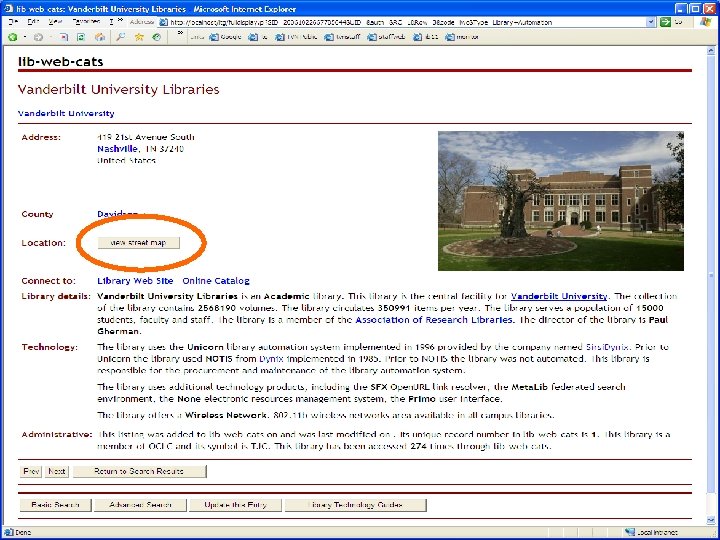This screenshot has width=720, height=540.
Task: Click the view street map button
Action: click(x=139, y=243)
